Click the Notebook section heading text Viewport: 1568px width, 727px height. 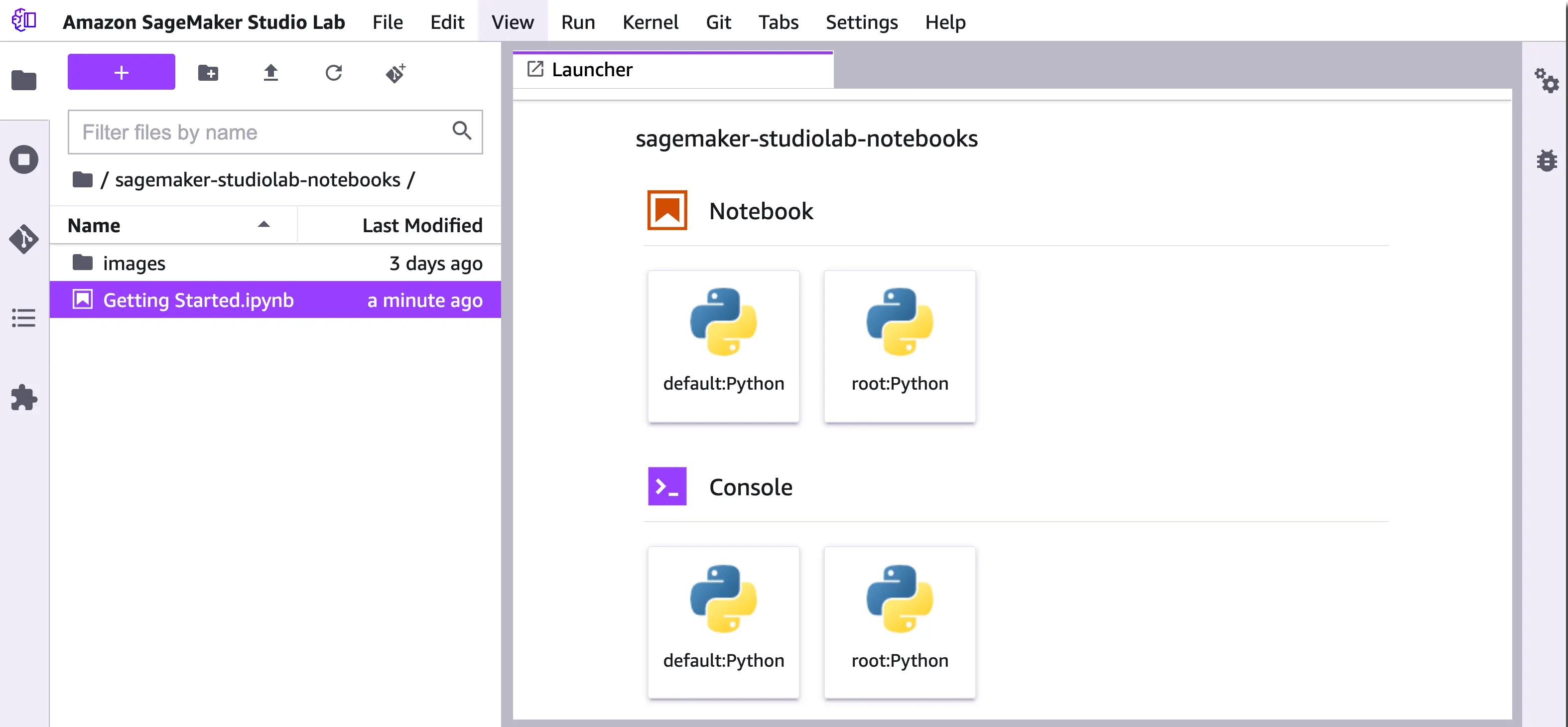pos(761,211)
